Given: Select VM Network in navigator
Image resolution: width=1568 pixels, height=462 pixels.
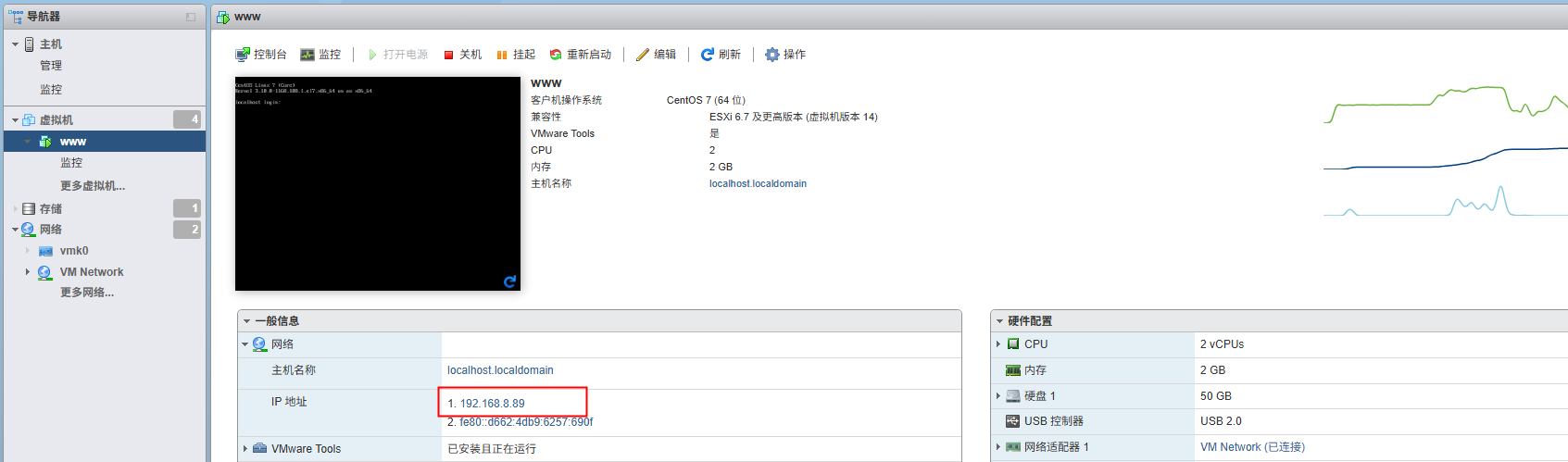Looking at the screenshot, I should (x=92, y=272).
